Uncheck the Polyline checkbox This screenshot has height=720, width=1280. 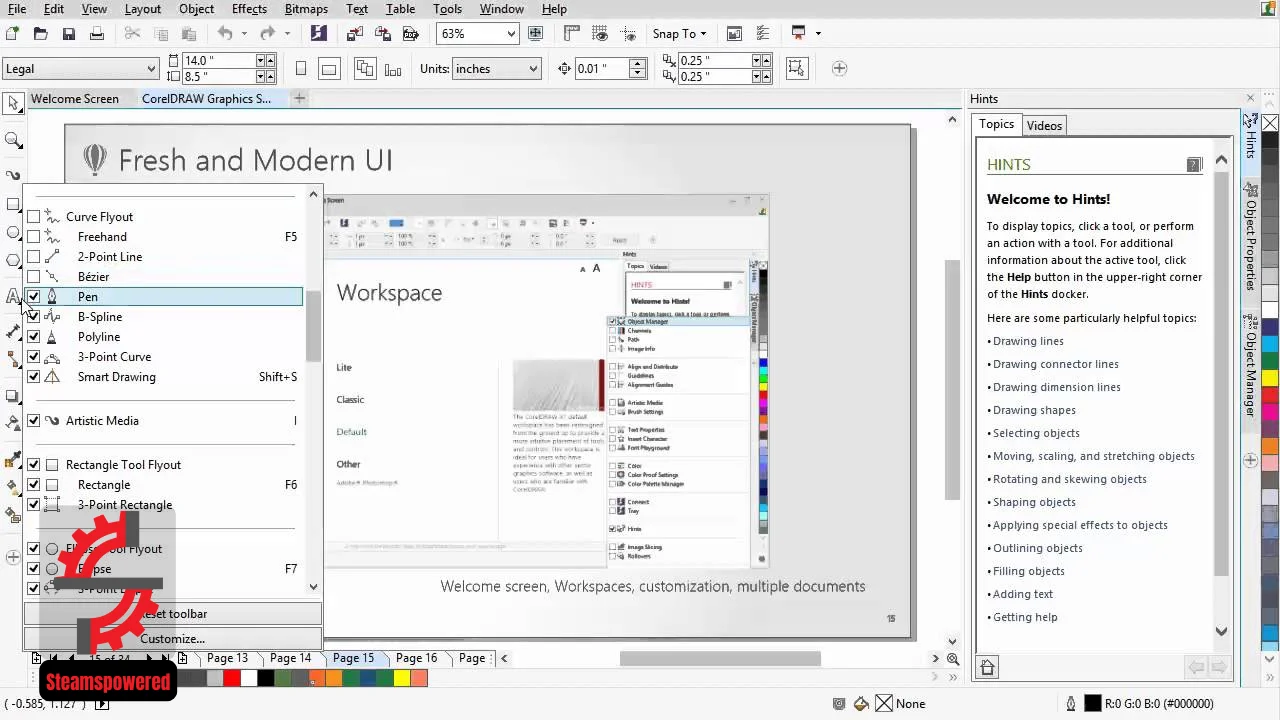tap(33, 337)
